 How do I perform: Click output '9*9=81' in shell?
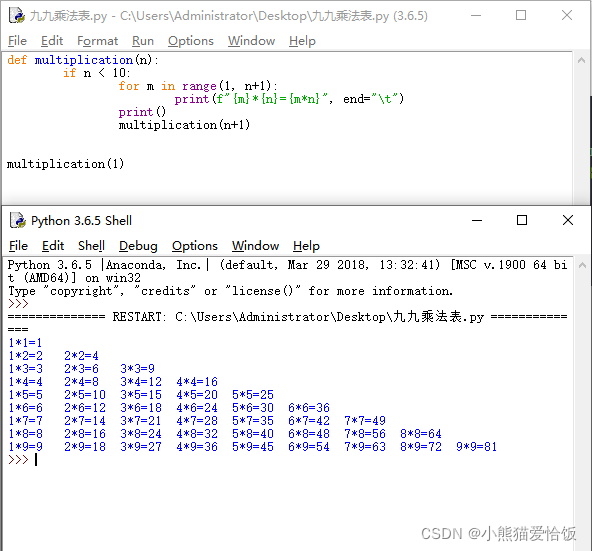coord(476,447)
